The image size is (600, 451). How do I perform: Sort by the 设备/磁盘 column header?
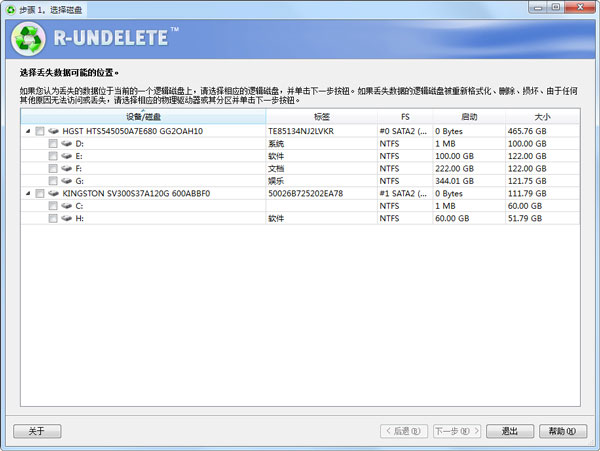tap(143, 117)
